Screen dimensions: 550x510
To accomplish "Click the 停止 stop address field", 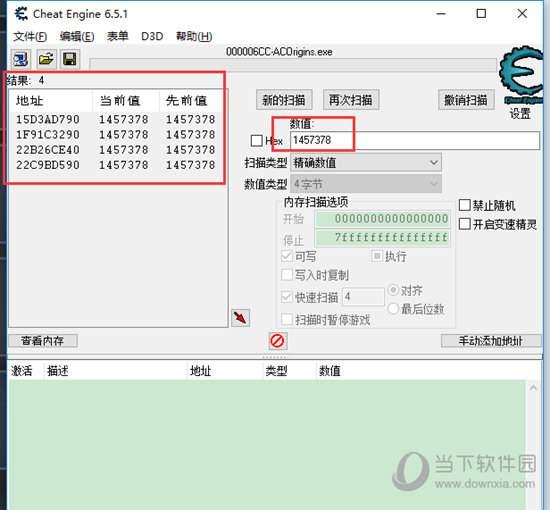I will [383, 238].
